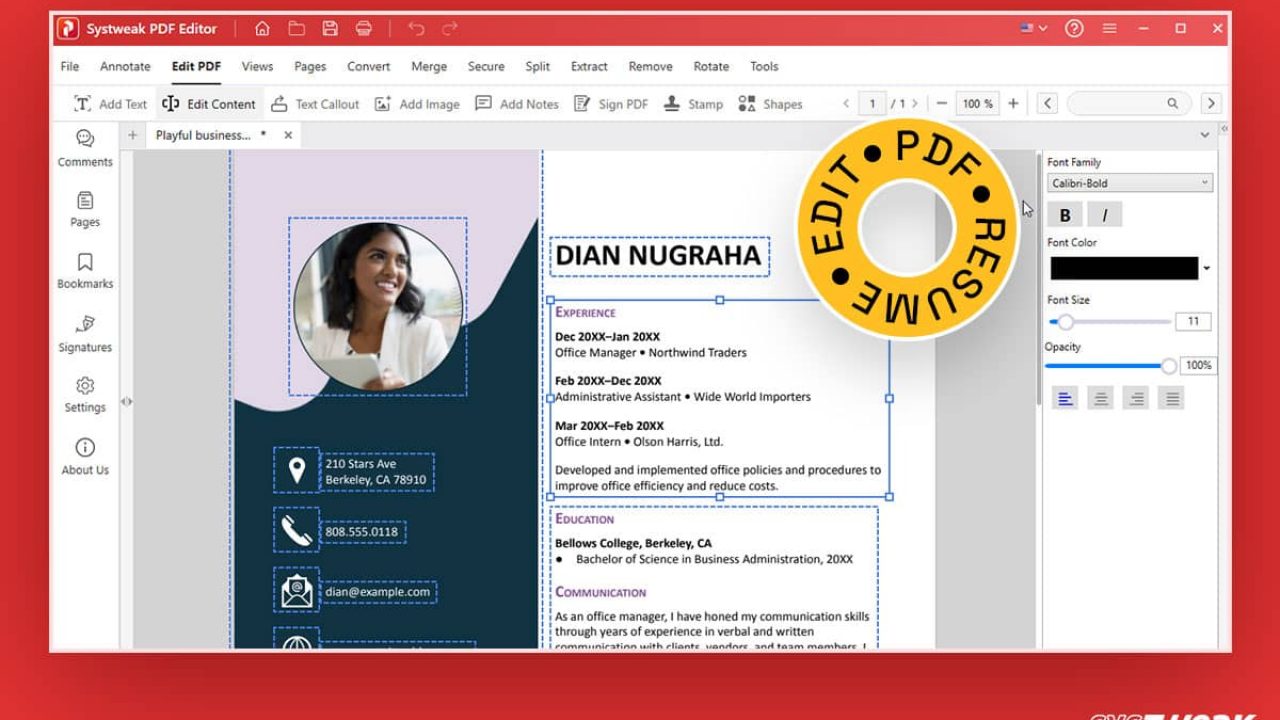This screenshot has width=1280, height=720.
Task: Select the Stamp tool
Action: coord(692,104)
